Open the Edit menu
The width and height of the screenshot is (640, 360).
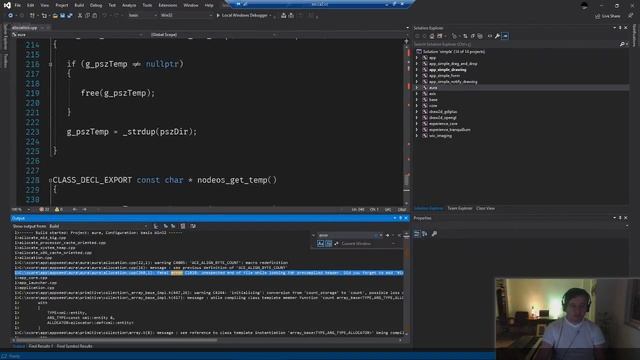point(31,5)
